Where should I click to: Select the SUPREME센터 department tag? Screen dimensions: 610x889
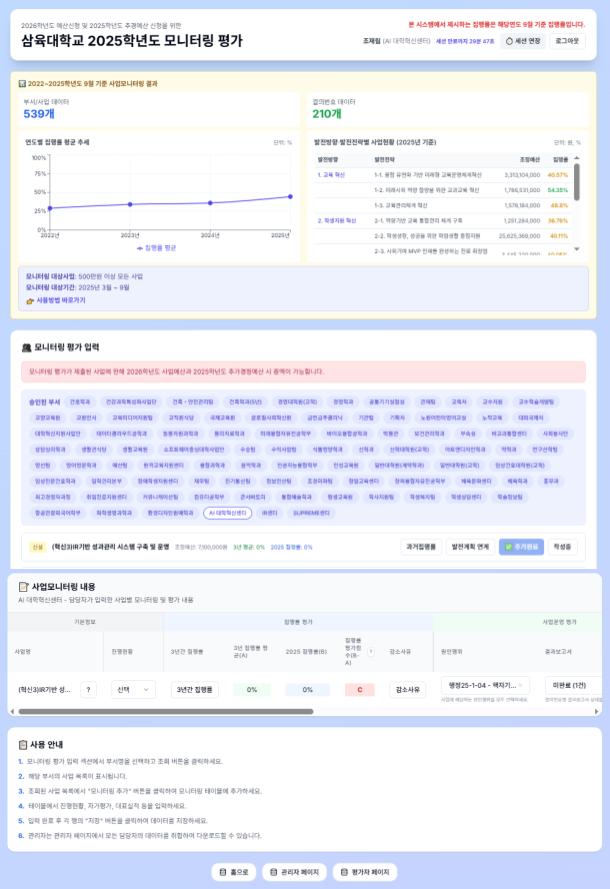point(311,513)
